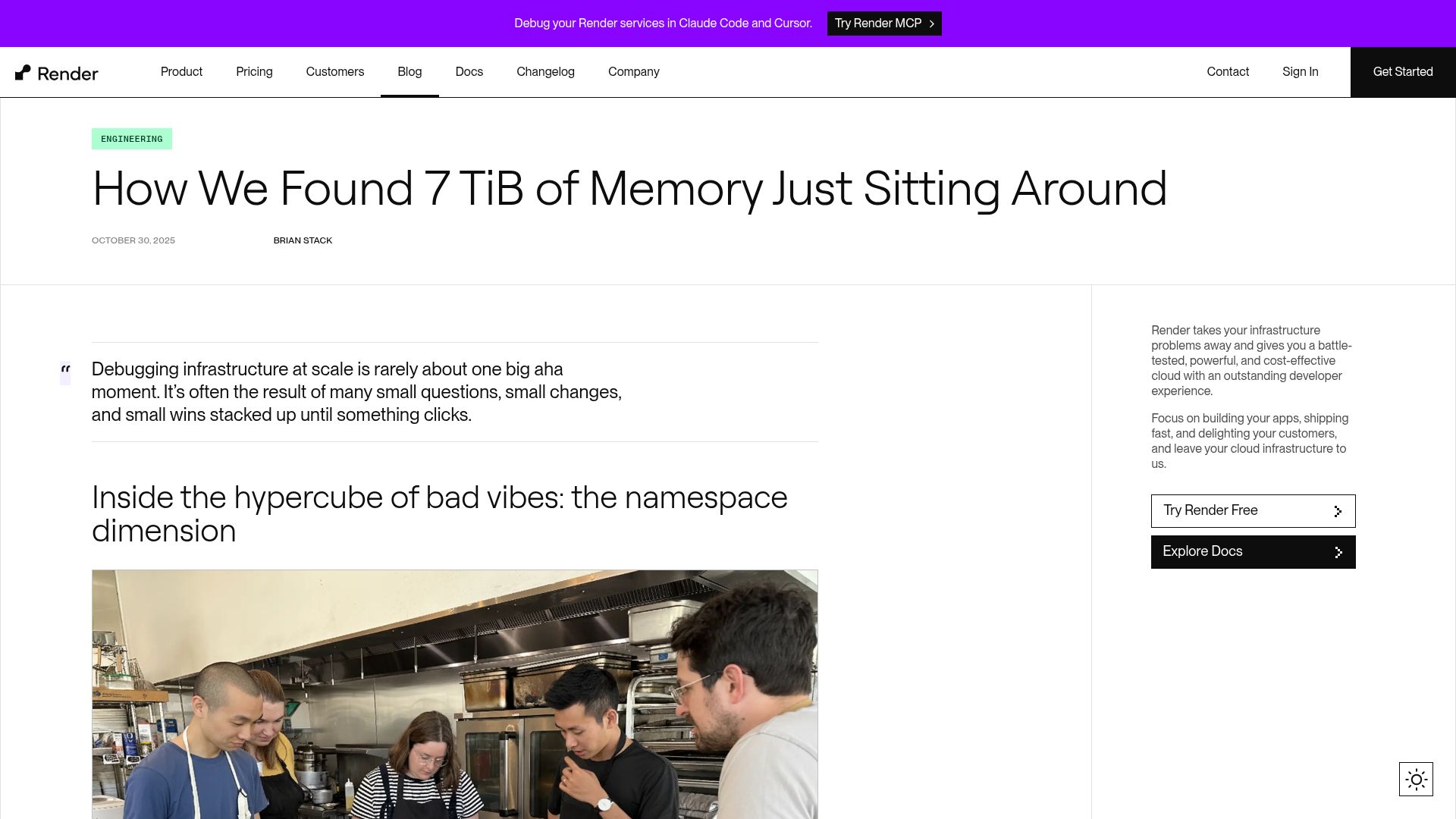Click the sidebar paragraph starting Render takes
The width and height of the screenshot is (1456, 819).
[x=1252, y=361]
